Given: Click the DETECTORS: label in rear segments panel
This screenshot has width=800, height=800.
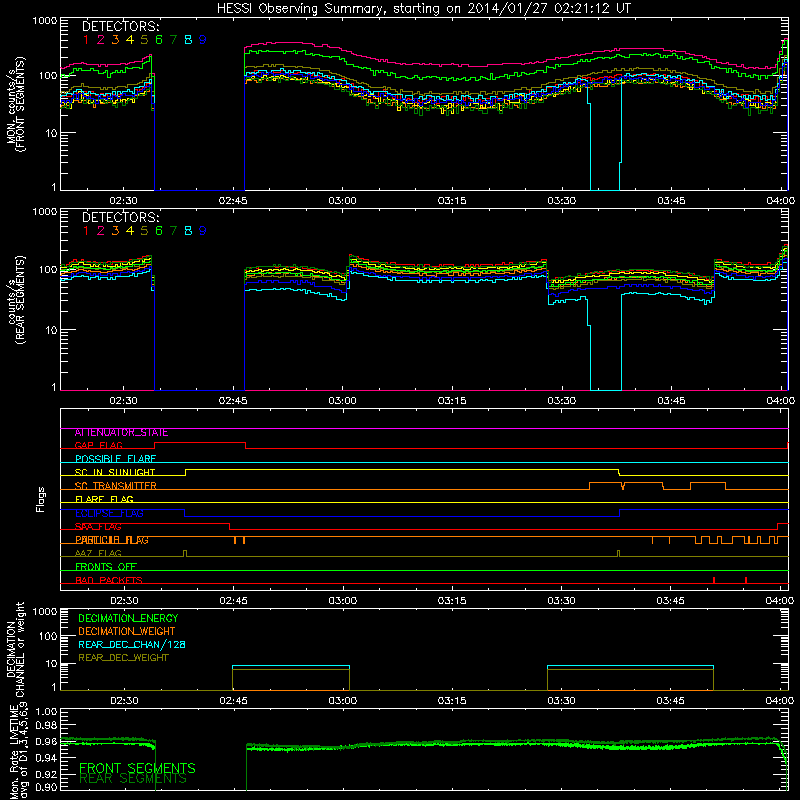Looking at the screenshot, I should (121, 217).
